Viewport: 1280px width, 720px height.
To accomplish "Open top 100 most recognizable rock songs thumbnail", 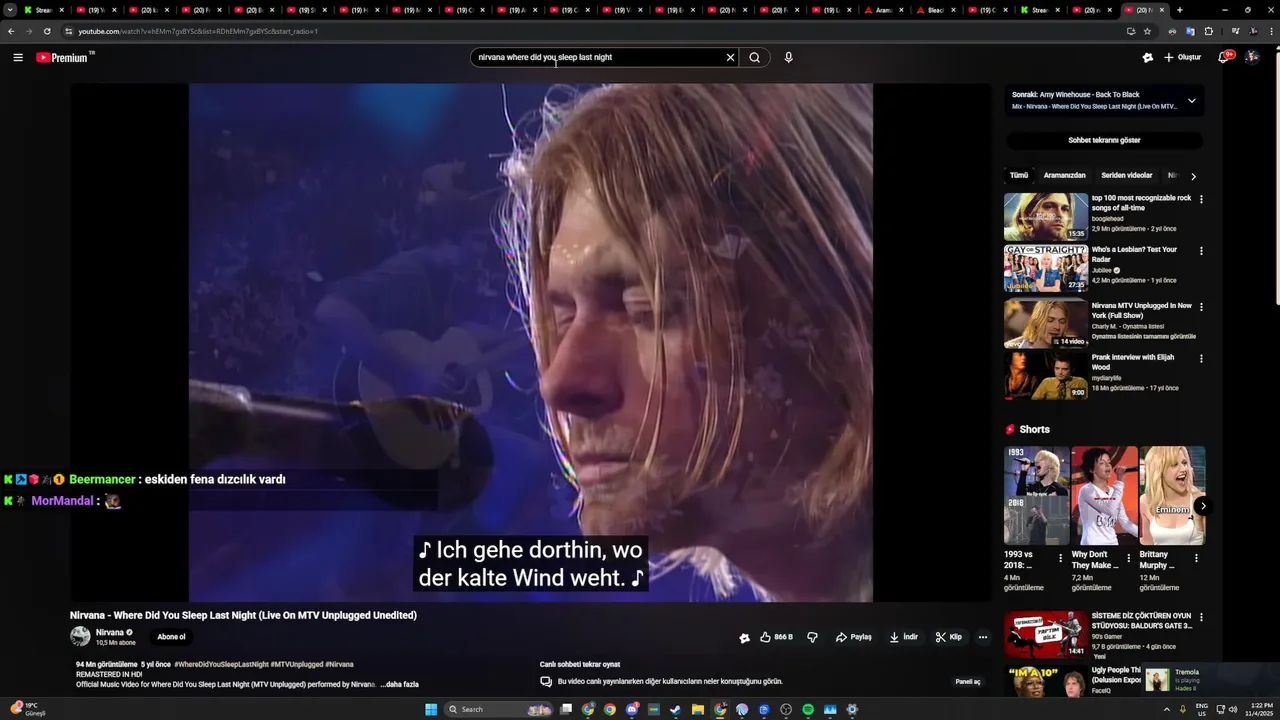I will (x=1046, y=216).
